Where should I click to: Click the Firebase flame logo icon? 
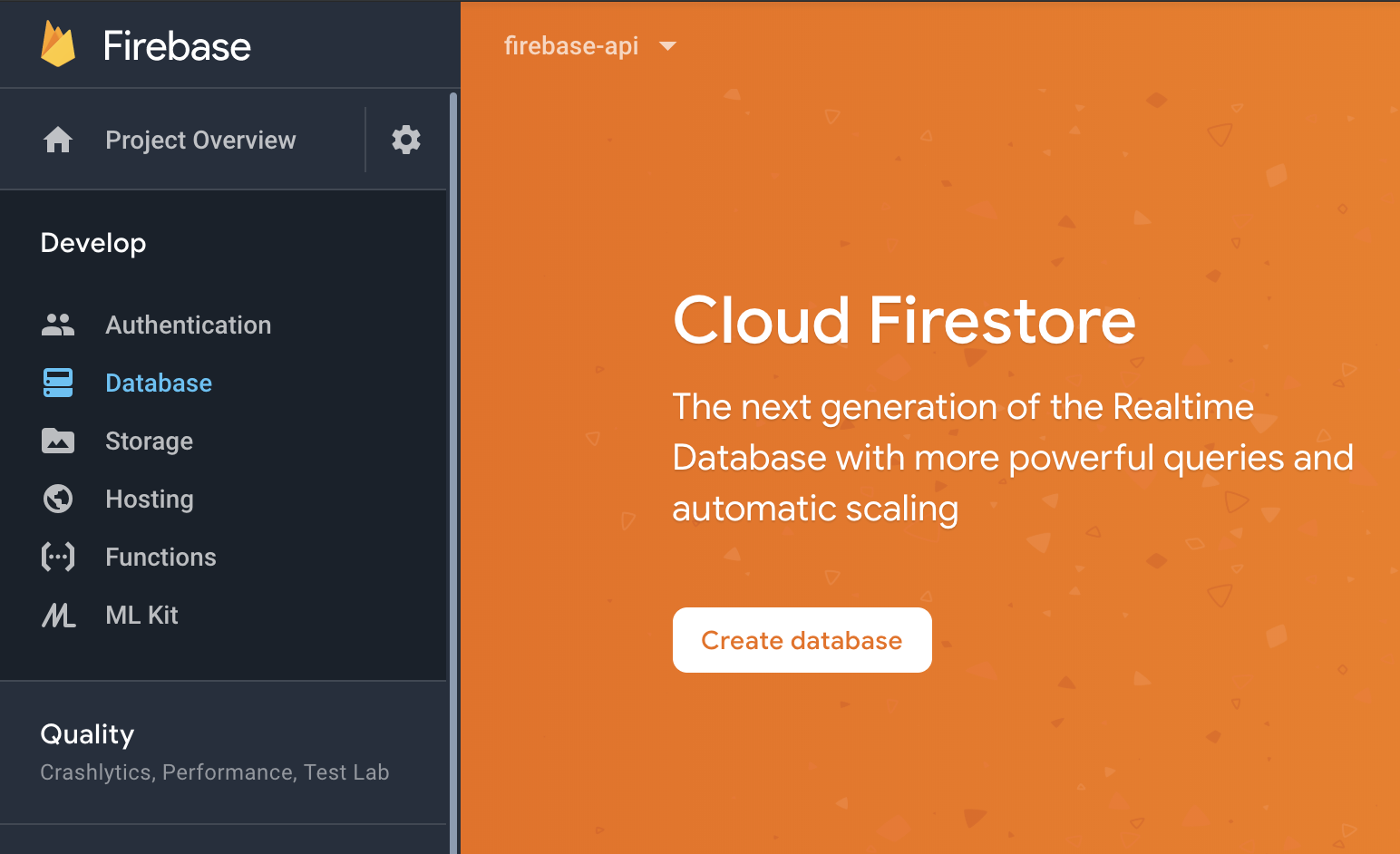pos(58,44)
